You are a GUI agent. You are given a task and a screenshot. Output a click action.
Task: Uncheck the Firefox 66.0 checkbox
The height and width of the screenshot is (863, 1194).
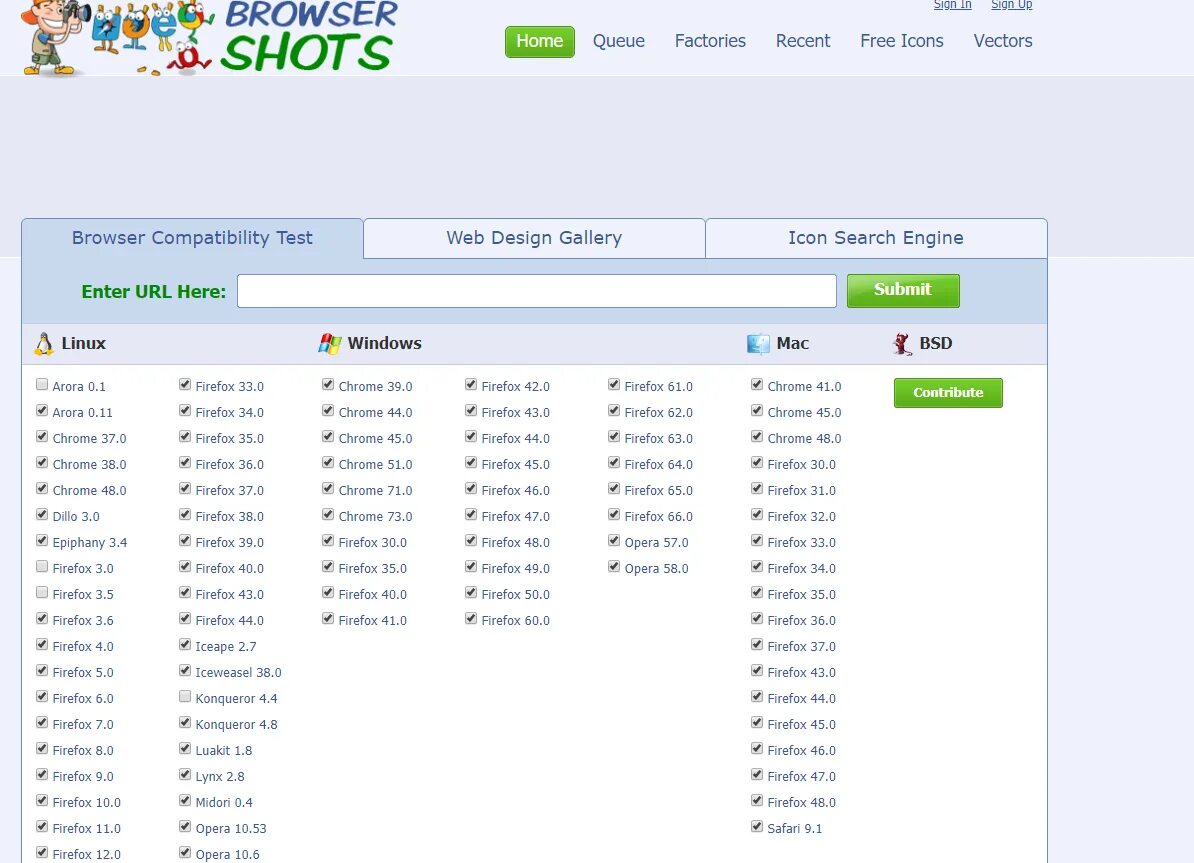(x=615, y=515)
